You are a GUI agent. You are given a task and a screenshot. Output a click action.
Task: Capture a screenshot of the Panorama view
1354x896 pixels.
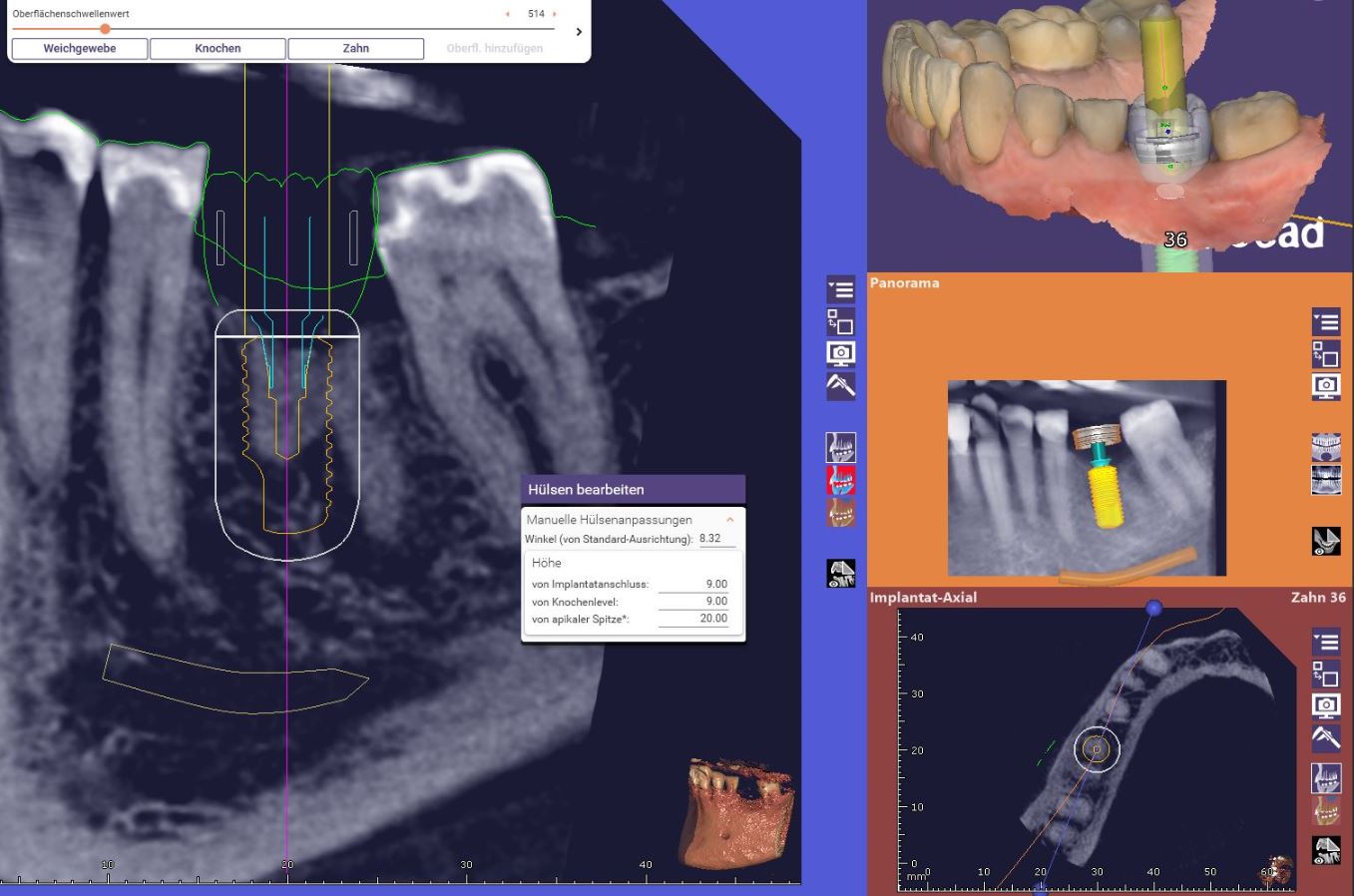[x=1325, y=386]
